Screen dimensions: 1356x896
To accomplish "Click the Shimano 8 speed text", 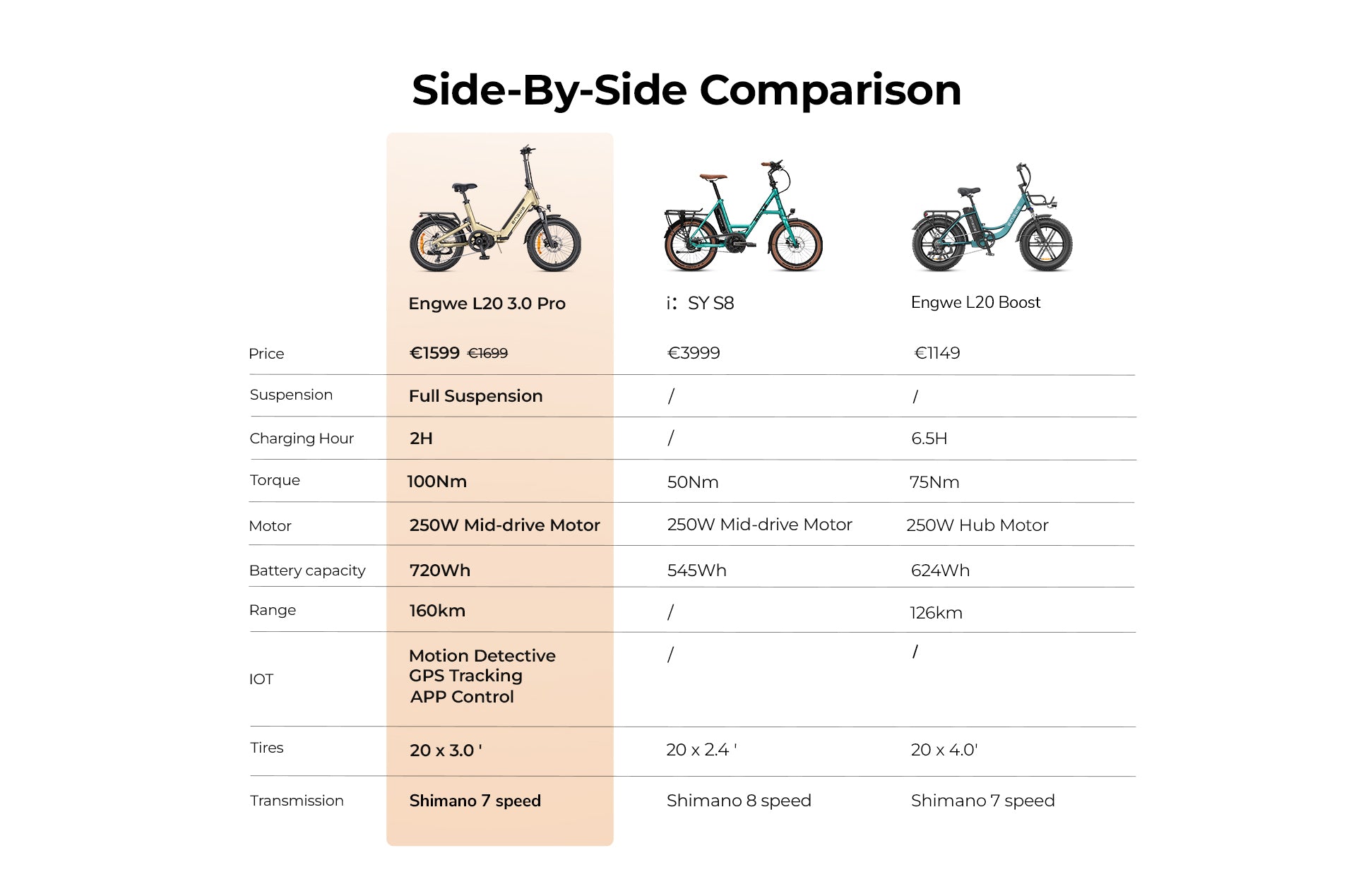I will [x=739, y=801].
